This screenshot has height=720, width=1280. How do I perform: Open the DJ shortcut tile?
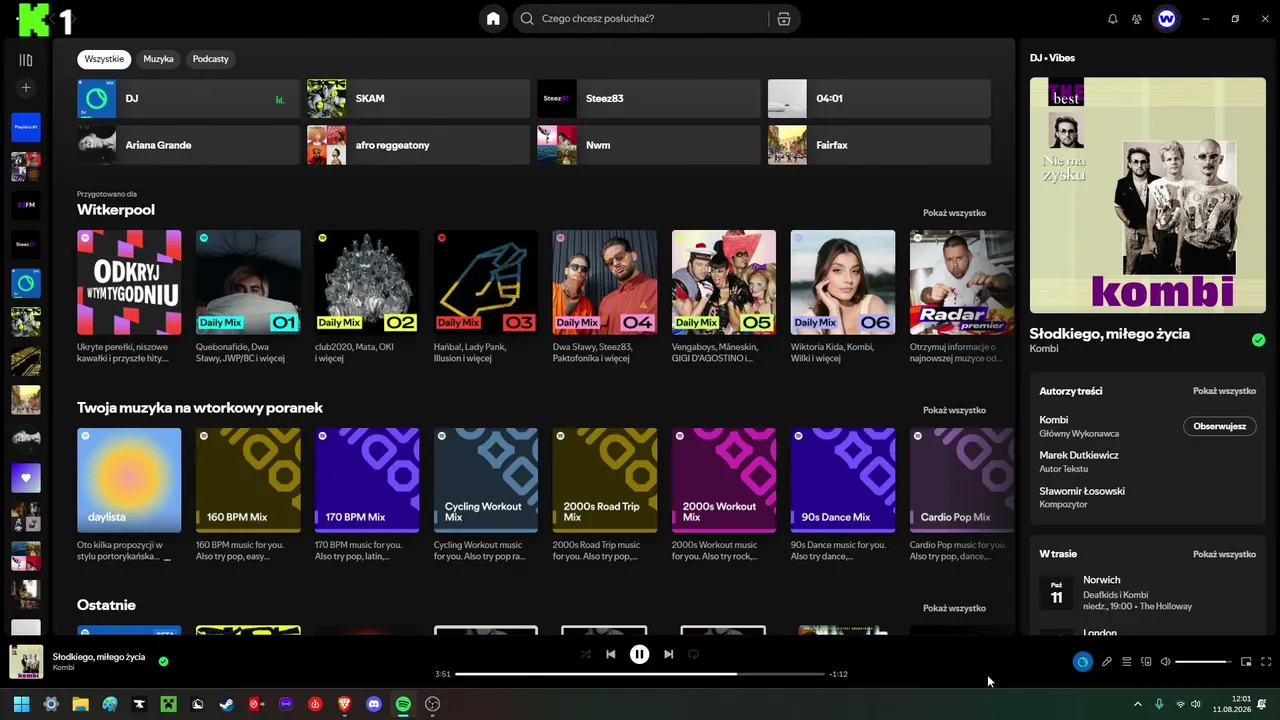[x=188, y=99]
